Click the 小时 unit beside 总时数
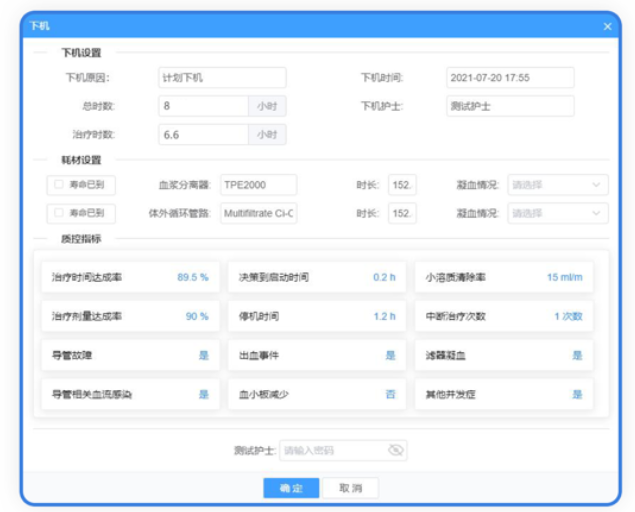This screenshot has width=635, height=512. click(x=267, y=106)
